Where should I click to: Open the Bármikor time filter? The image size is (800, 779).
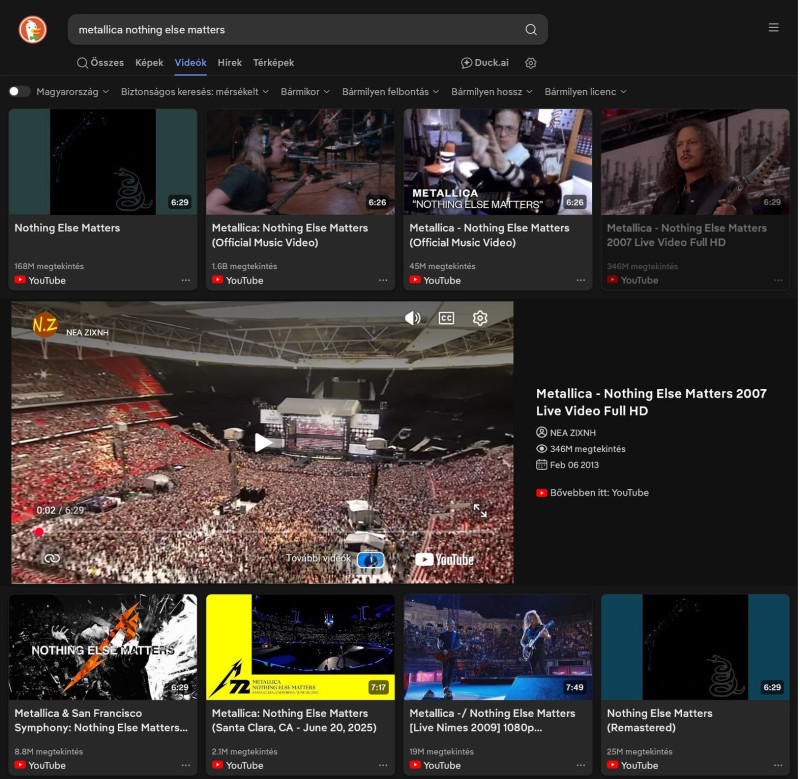pyautogui.click(x=305, y=92)
